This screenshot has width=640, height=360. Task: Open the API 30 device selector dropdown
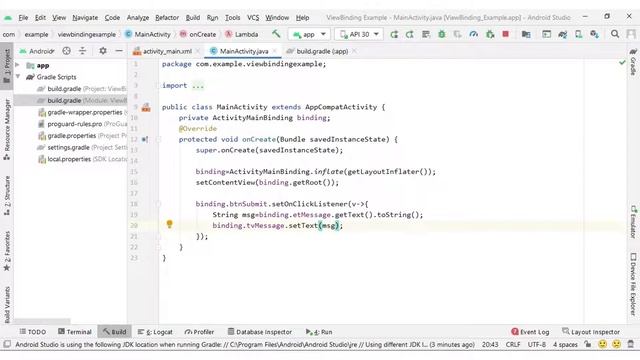pos(359,34)
